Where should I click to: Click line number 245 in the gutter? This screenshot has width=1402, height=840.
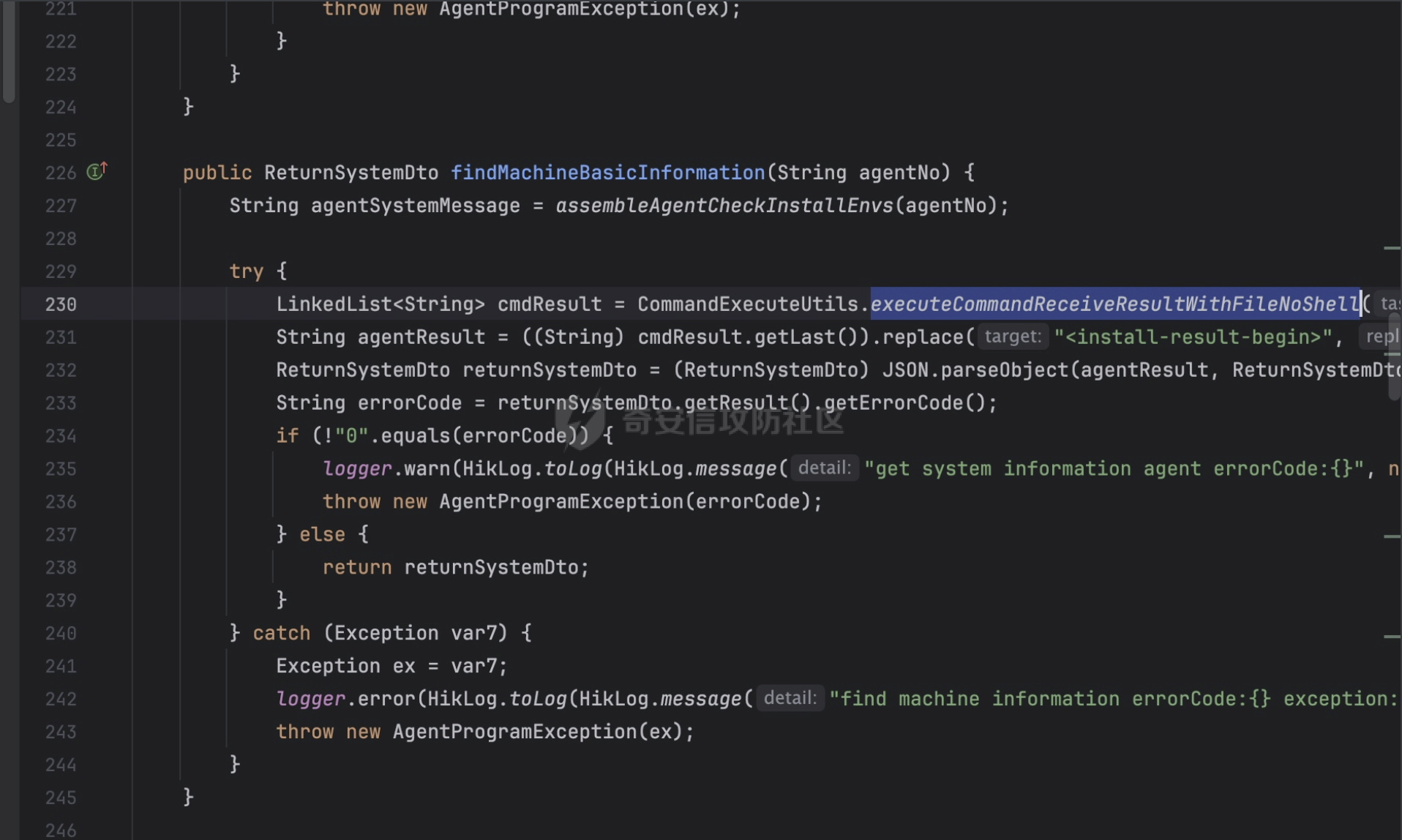pos(61,798)
